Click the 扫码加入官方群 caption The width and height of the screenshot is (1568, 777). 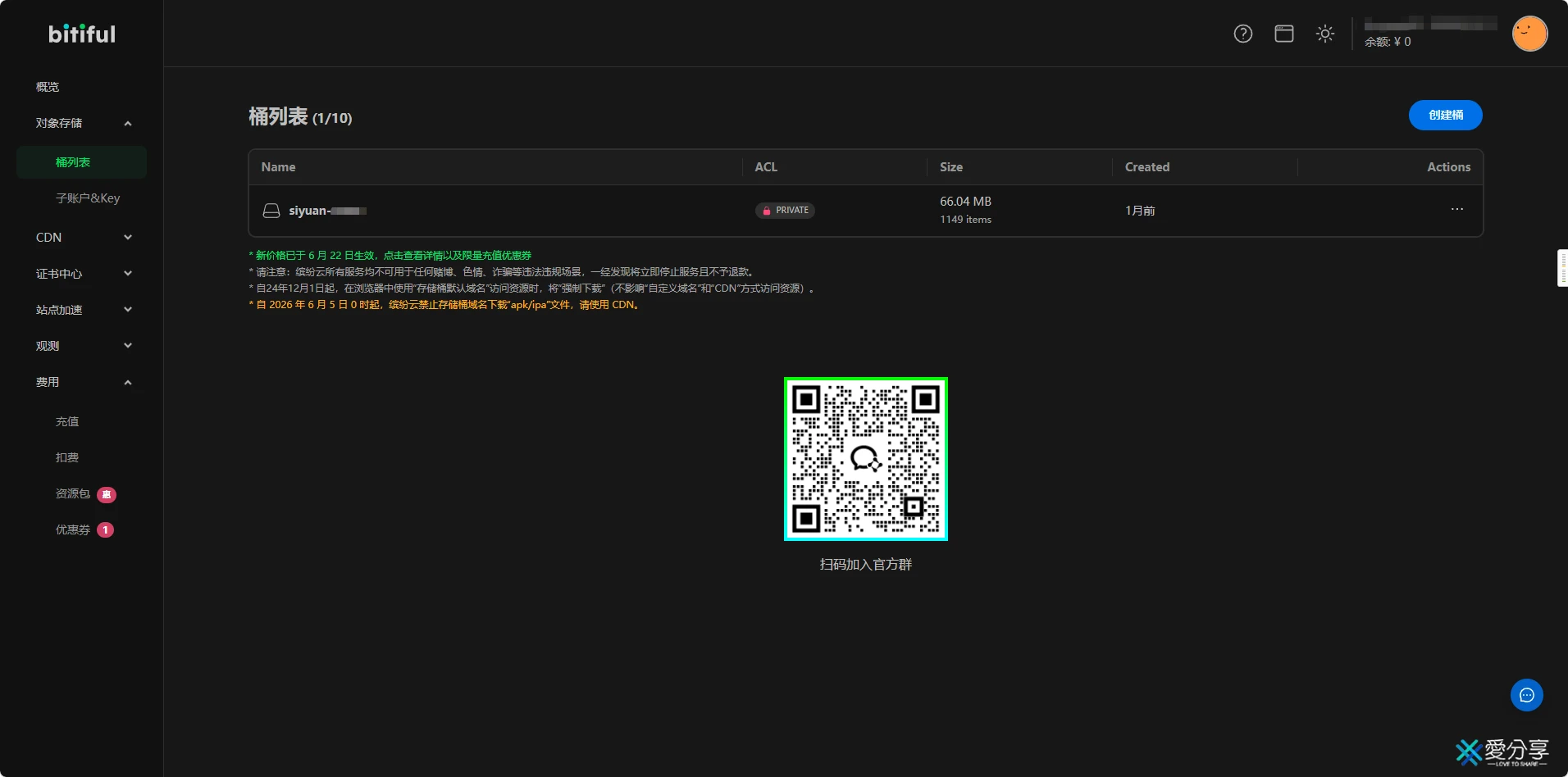866,565
